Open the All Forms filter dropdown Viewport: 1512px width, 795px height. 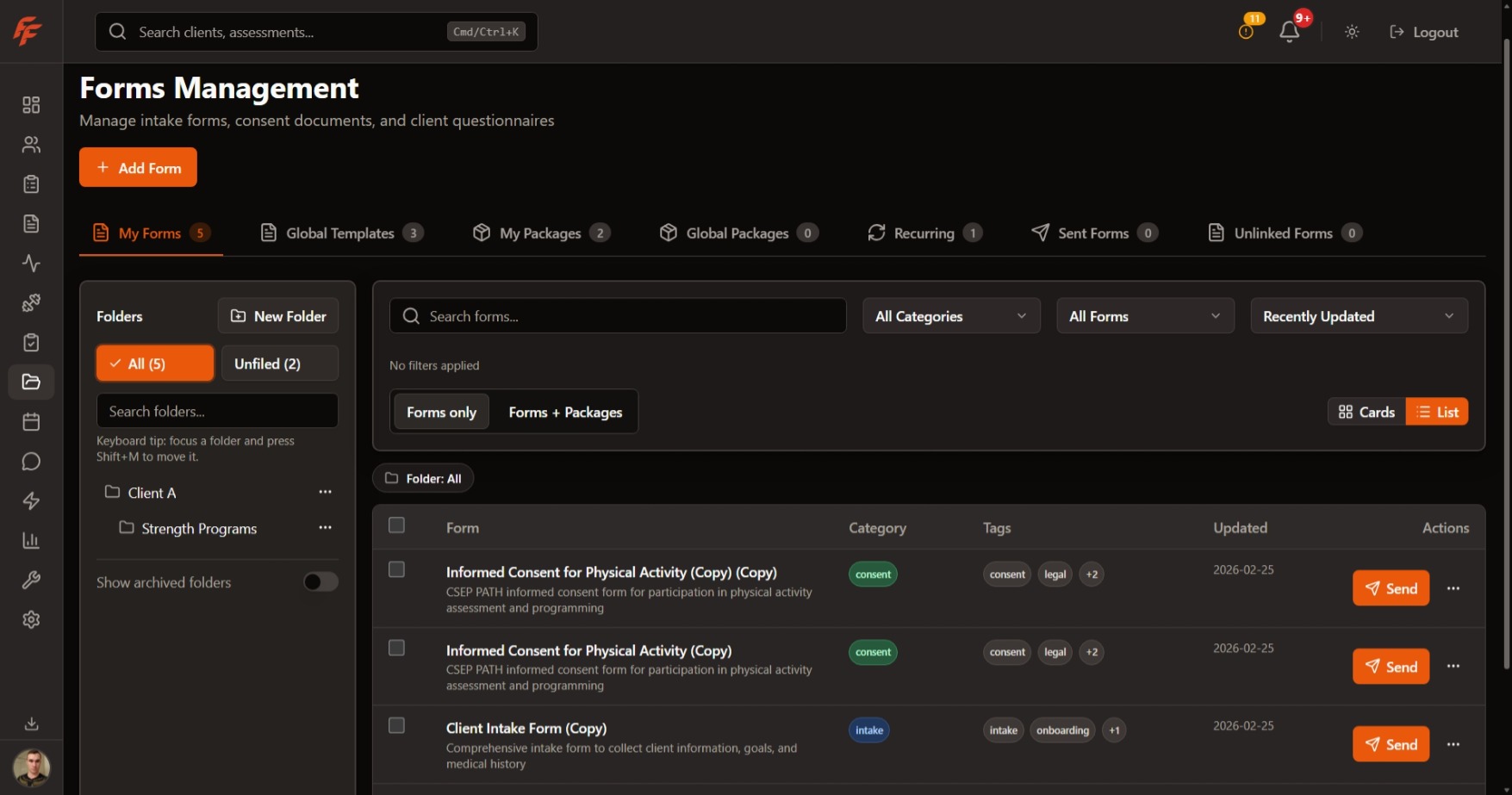pyautogui.click(x=1145, y=315)
